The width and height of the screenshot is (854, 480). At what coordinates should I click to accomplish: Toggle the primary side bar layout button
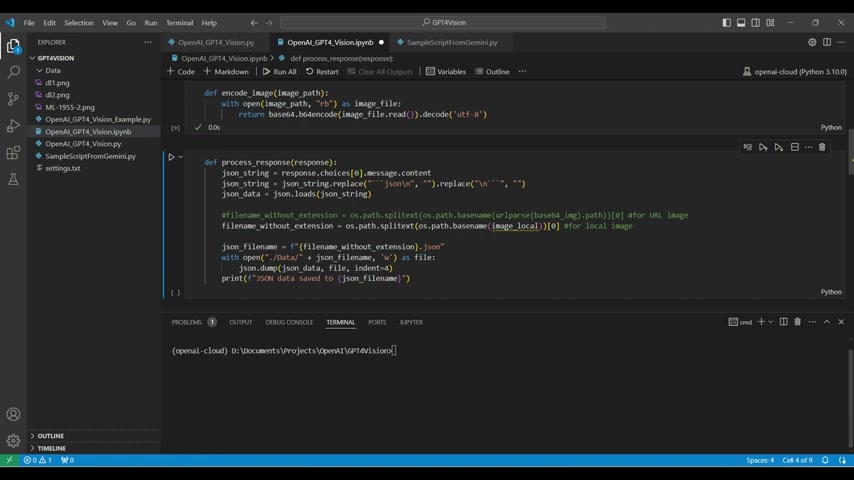[726, 22]
